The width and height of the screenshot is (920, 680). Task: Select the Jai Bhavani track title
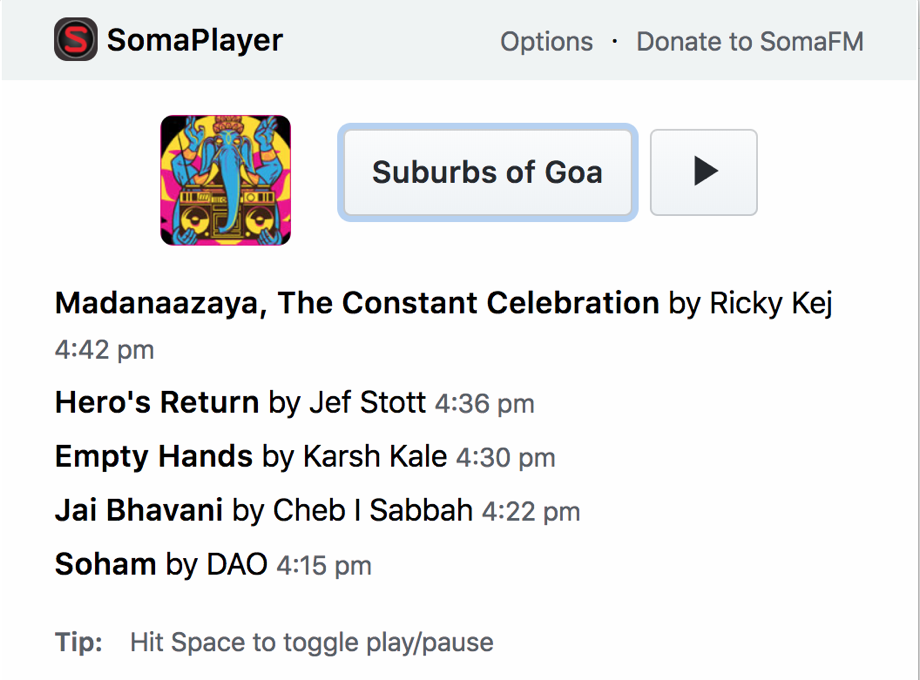coord(139,510)
